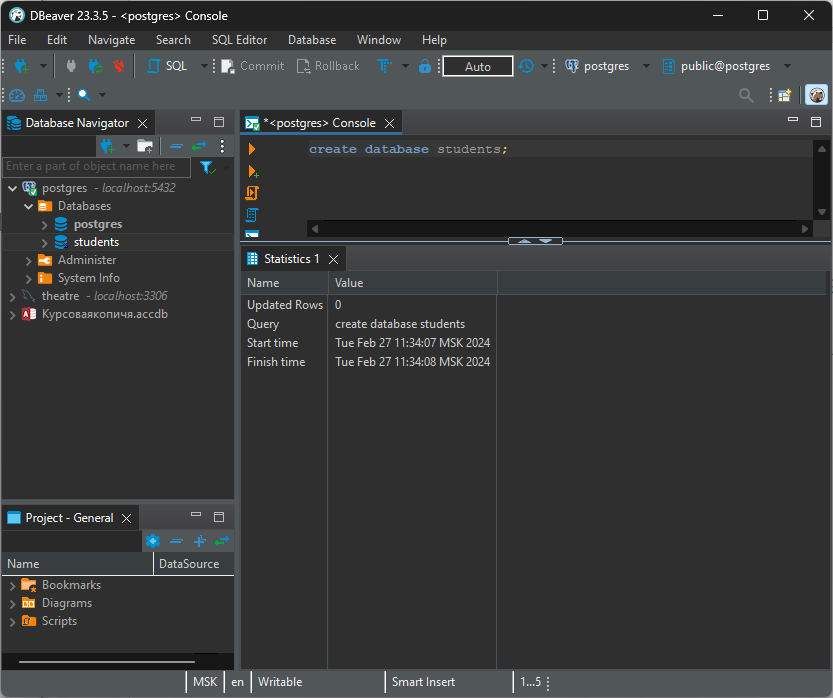
Task: Click the results panel splitter arrows
Action: click(x=535, y=241)
